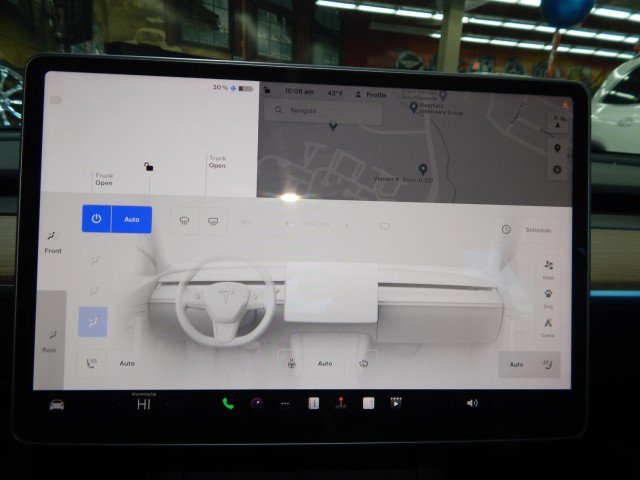The image size is (640, 480).
Task: Tap the 10:08 am clock
Action: coord(299,92)
